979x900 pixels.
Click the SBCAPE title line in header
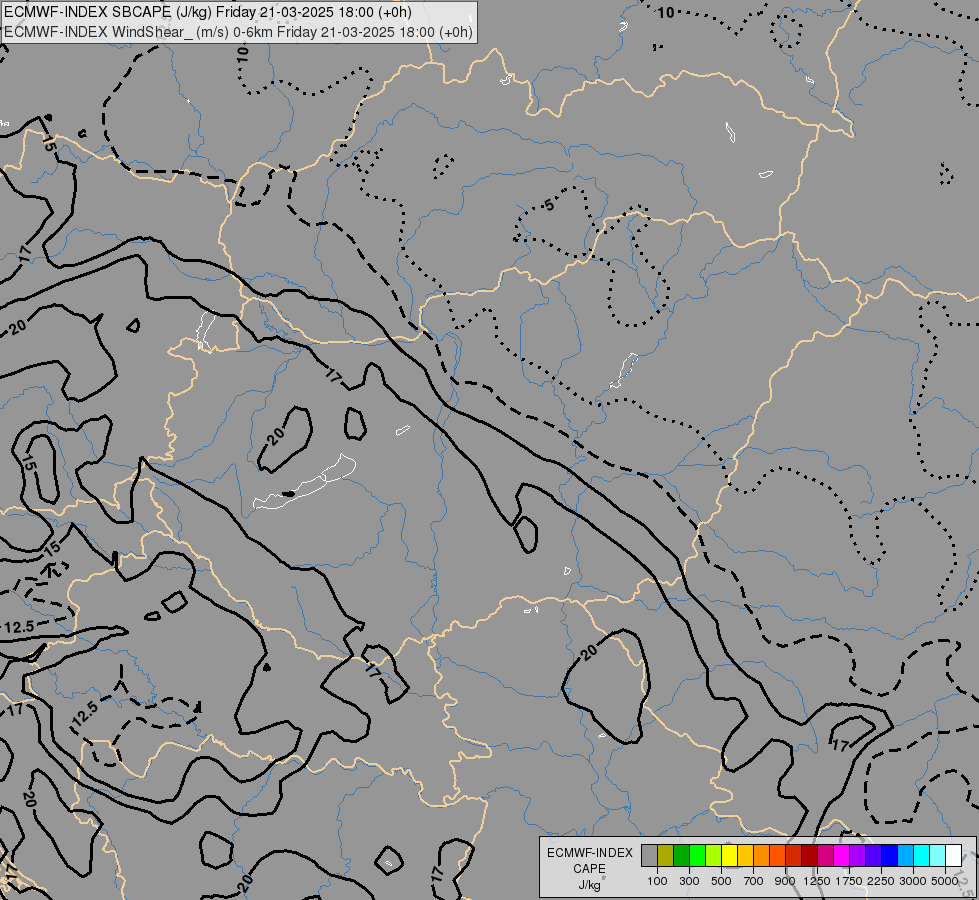tap(208, 12)
